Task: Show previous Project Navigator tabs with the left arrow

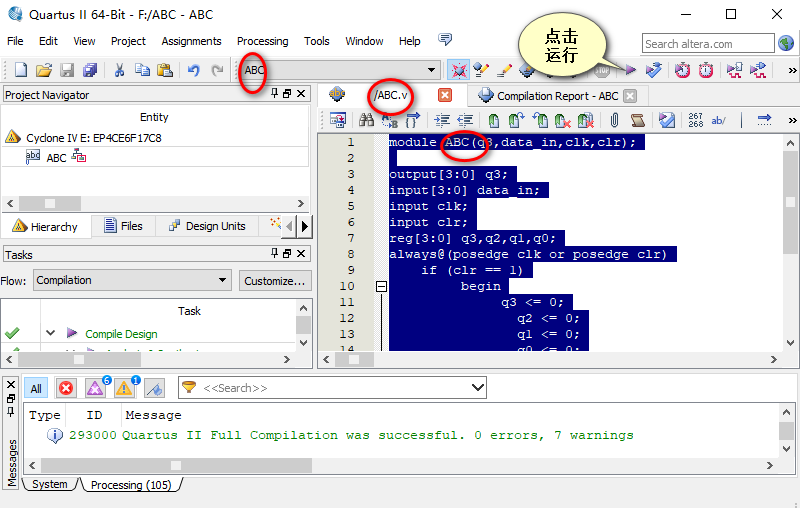Action: (289, 226)
